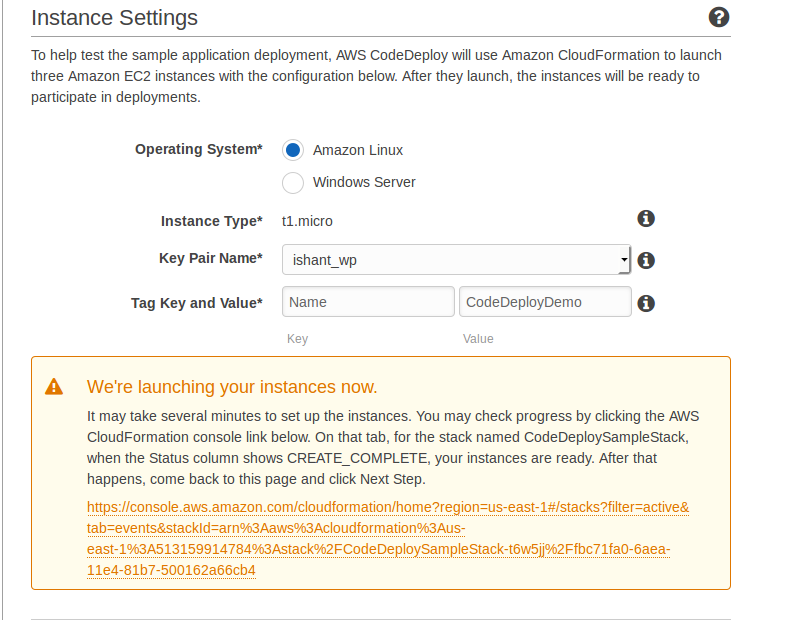The height and width of the screenshot is (620, 792).
Task: Click the "We're launching your instances now" heading
Action: [x=232, y=387]
